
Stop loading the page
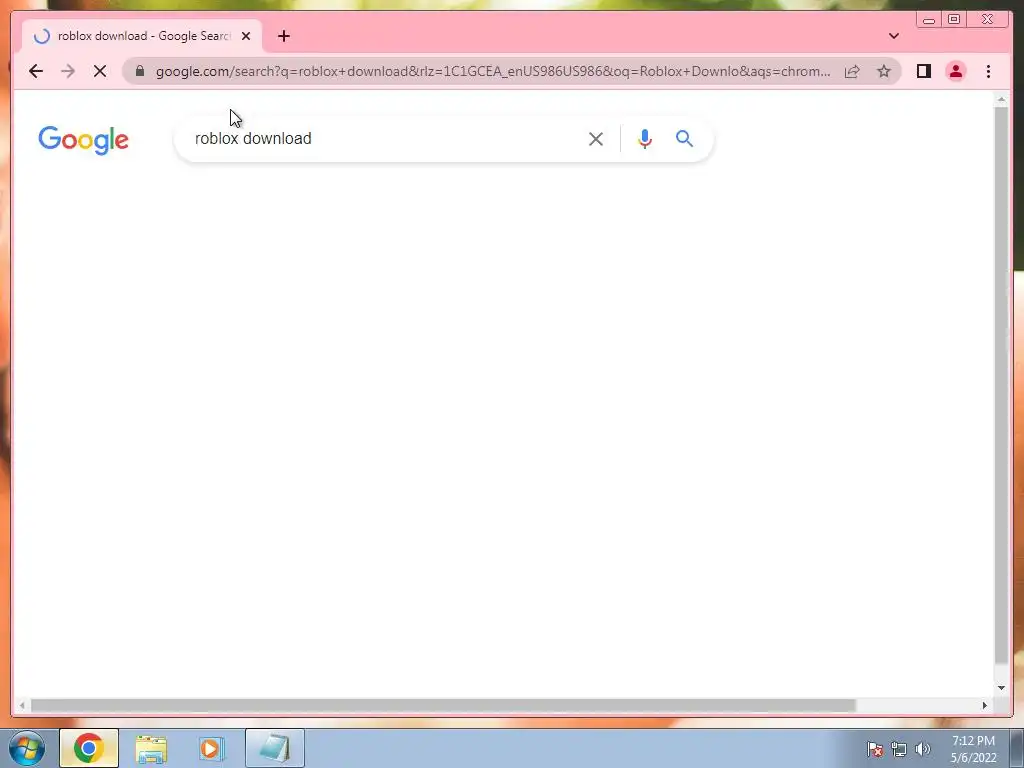[x=100, y=71]
